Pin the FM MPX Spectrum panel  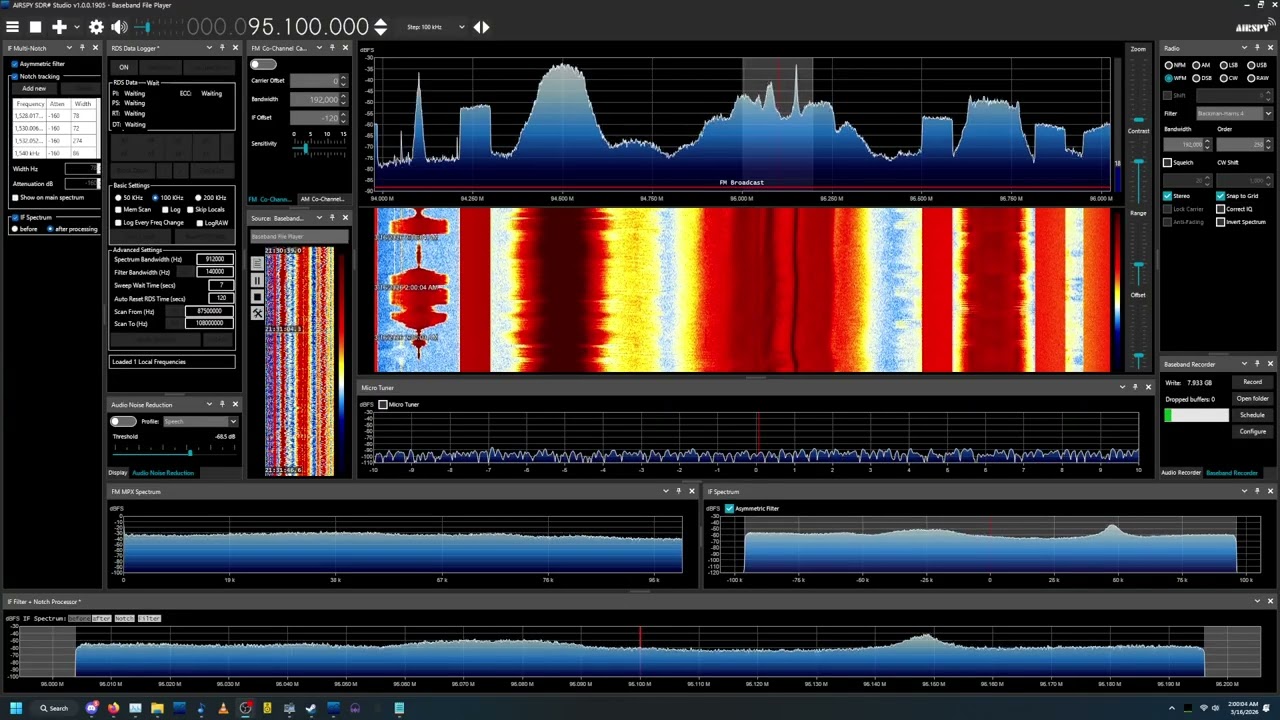[678, 491]
